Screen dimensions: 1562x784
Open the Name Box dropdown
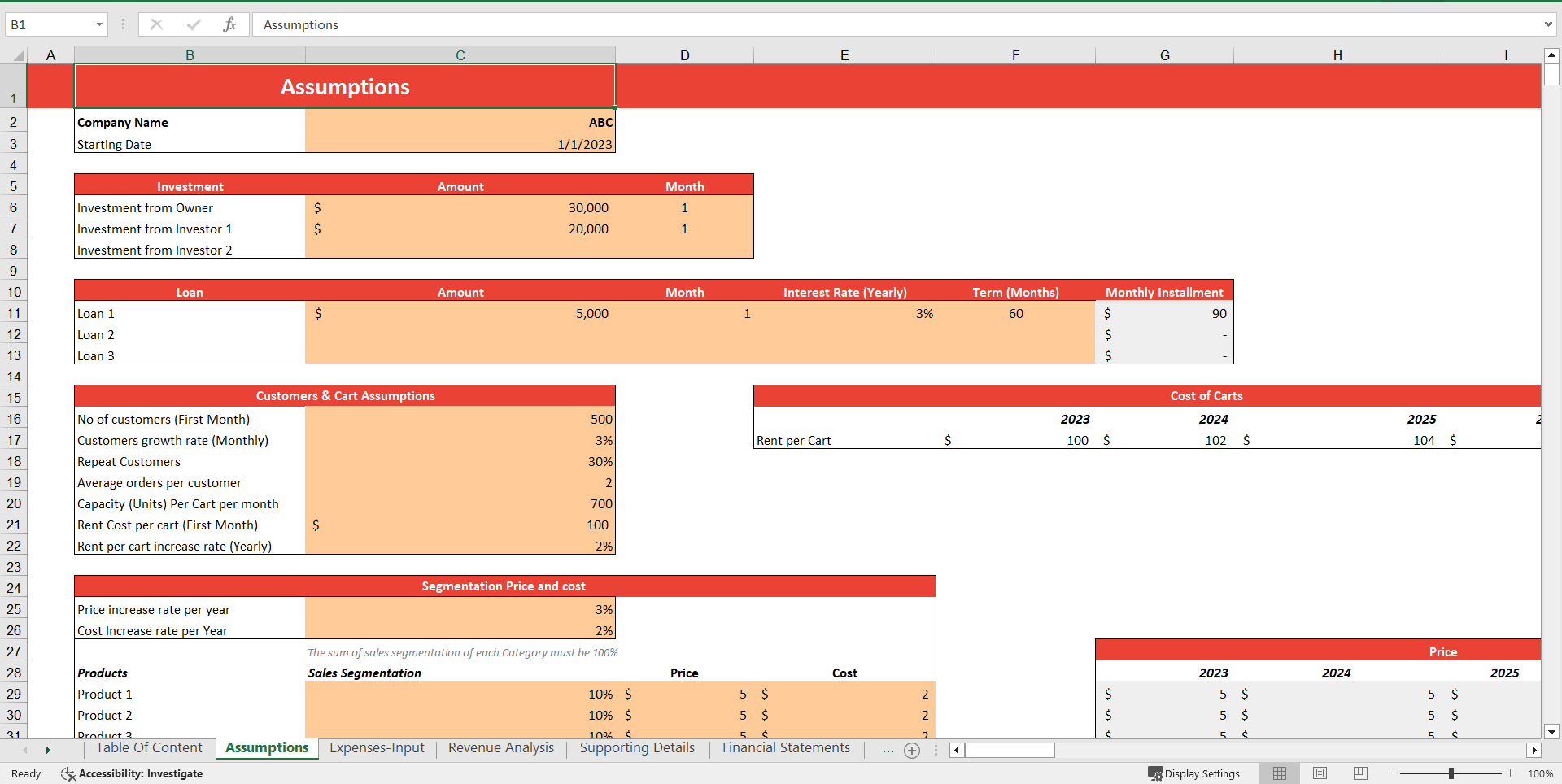[x=98, y=24]
